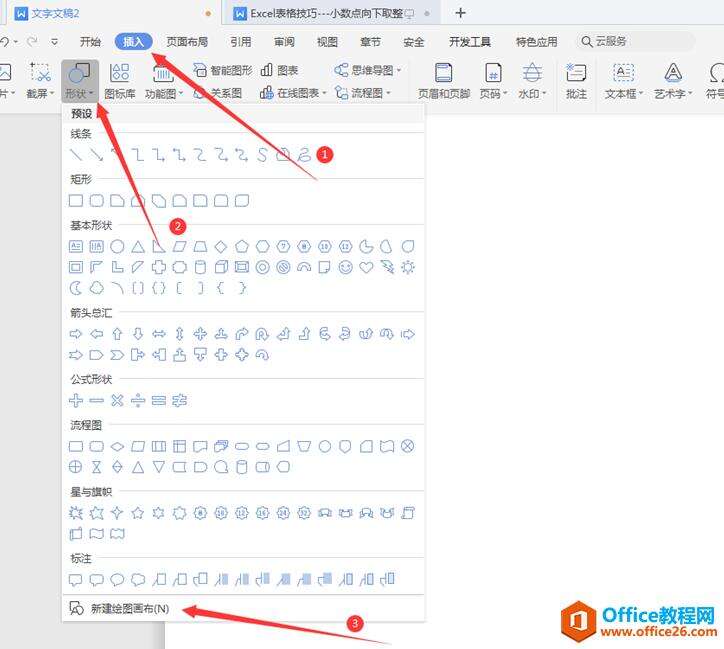Viewport: 724px width, 649px height.
Task: Open the 安全 tab
Action: (x=414, y=42)
